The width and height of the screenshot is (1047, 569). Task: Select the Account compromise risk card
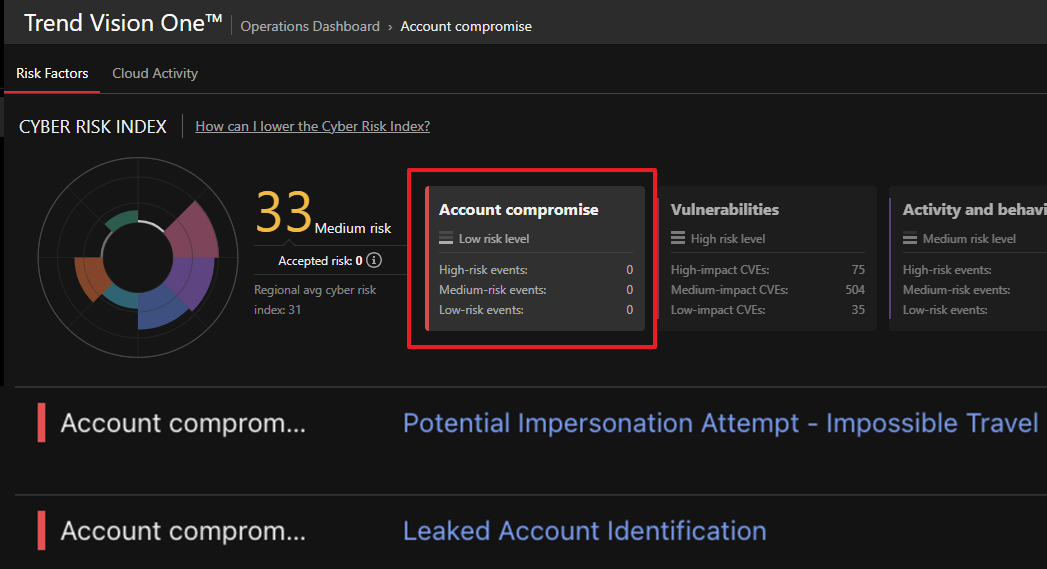tap(535, 258)
